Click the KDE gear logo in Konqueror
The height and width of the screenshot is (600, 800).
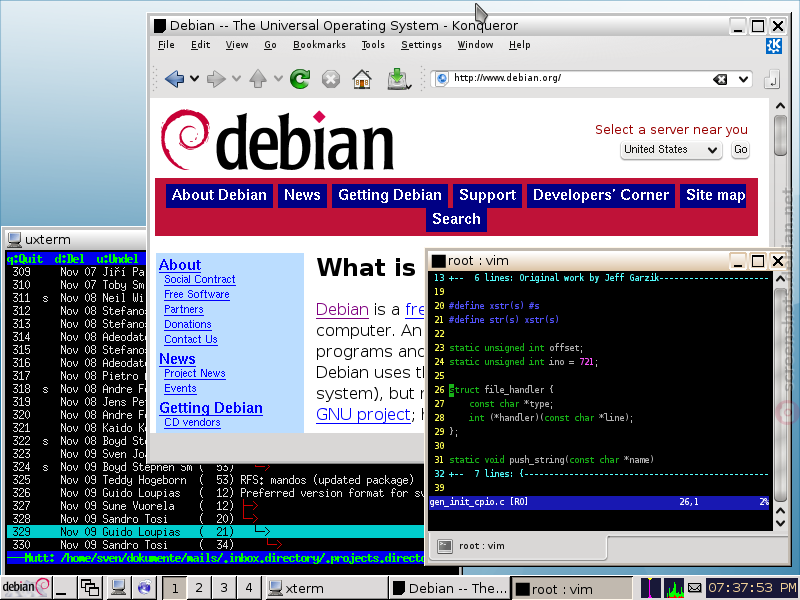[x=774, y=45]
